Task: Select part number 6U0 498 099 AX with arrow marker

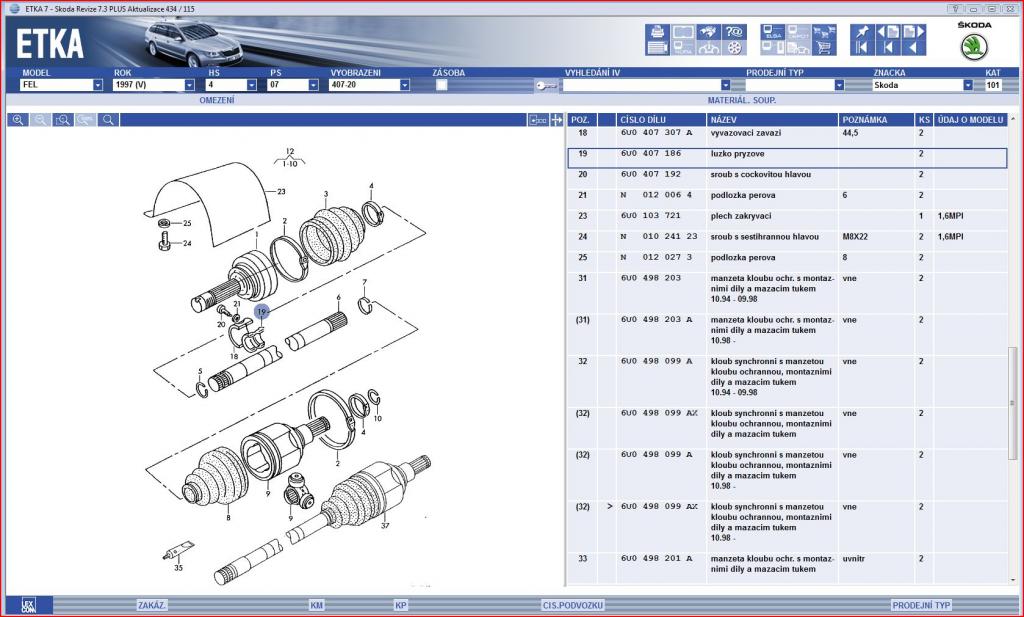Action: point(659,507)
